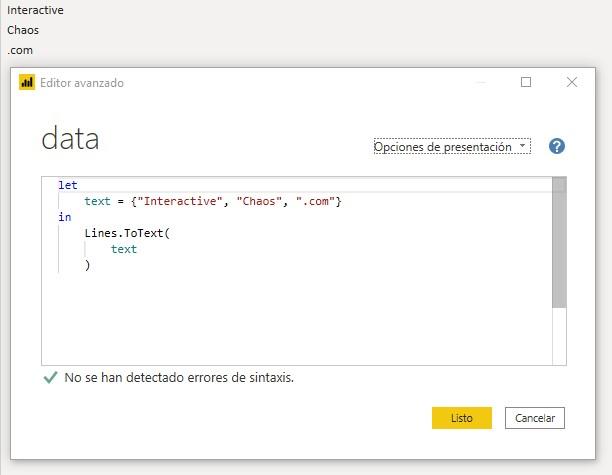Click the Power BI logo in title bar
This screenshot has width=612, height=475.
pyautogui.click(x=27, y=83)
